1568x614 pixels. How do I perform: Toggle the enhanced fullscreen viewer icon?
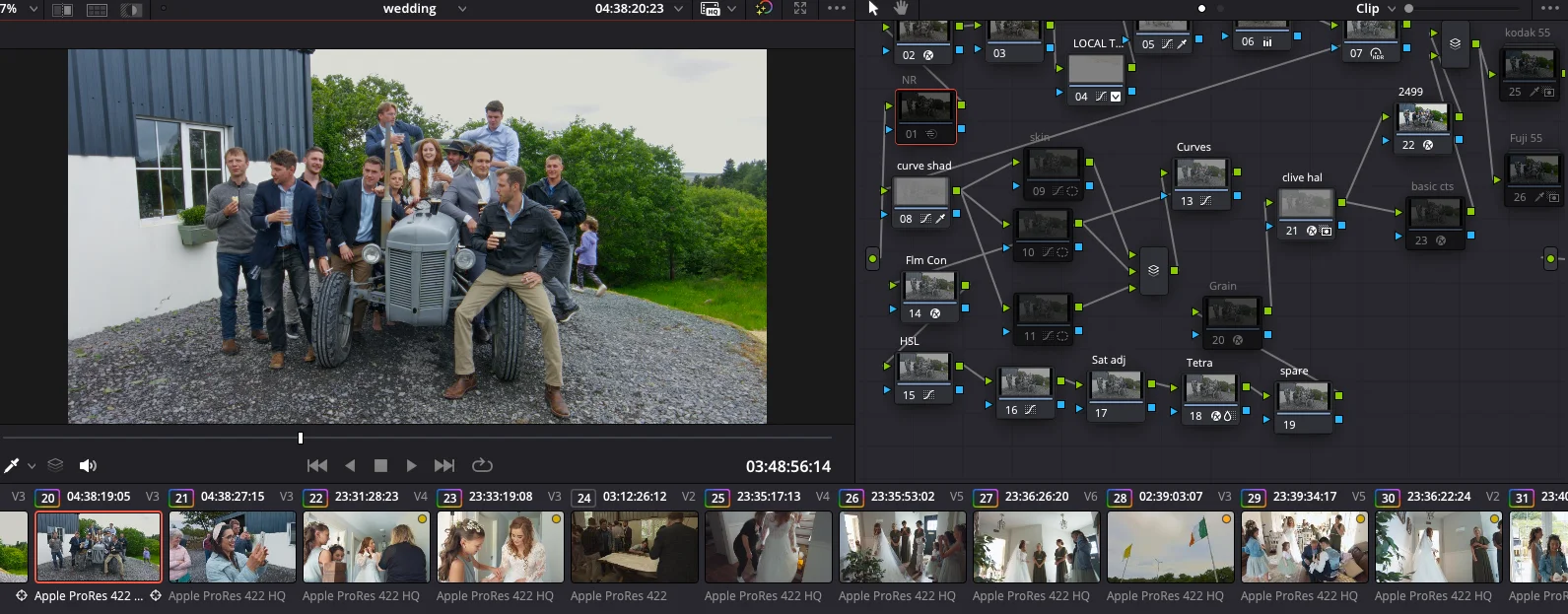(800, 8)
